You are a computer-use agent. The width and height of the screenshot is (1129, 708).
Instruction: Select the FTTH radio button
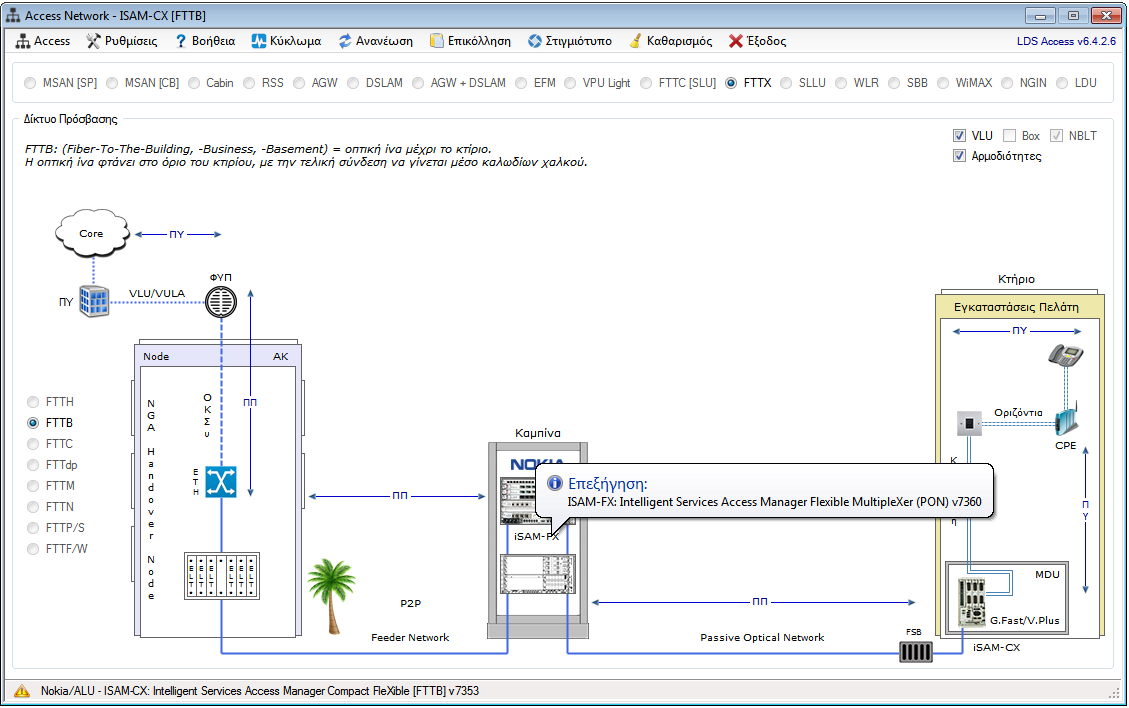coord(34,402)
